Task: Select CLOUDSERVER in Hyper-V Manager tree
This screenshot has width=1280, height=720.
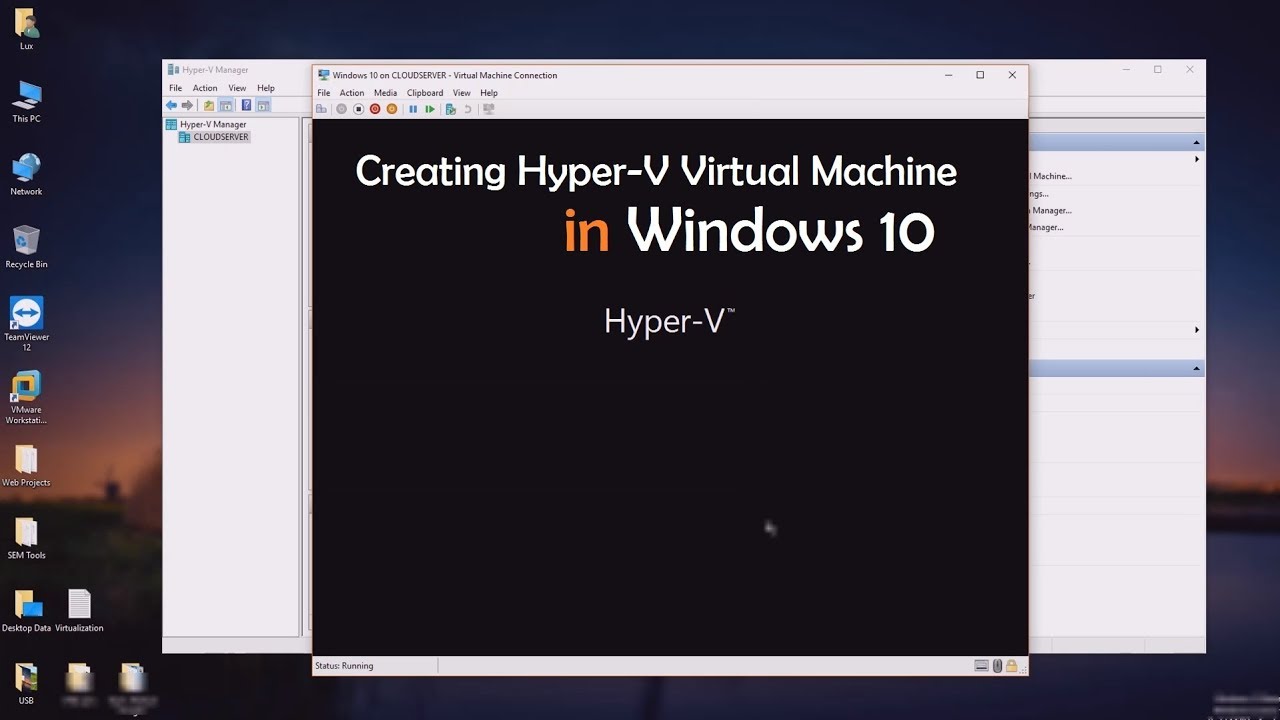Action: tap(213, 137)
